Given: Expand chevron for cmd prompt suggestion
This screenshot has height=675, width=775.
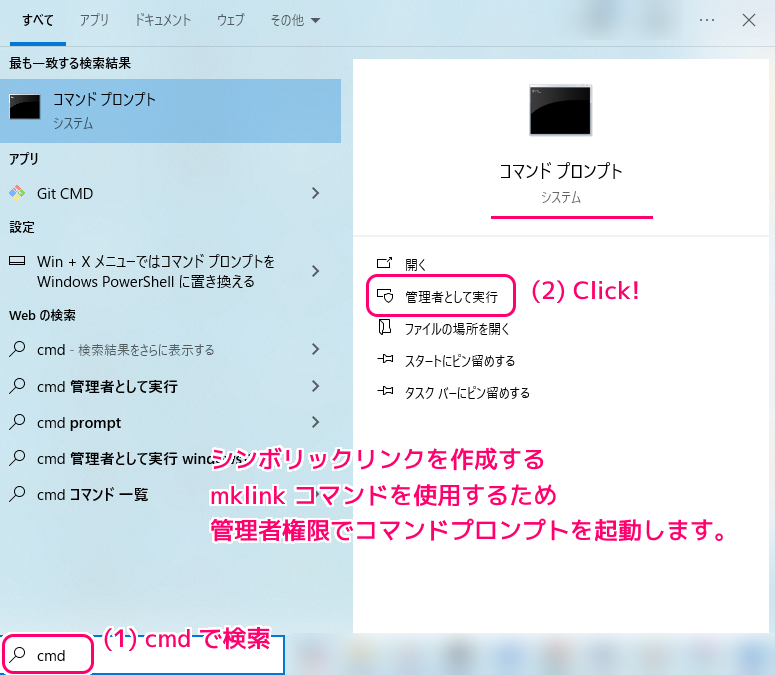Looking at the screenshot, I should [x=315, y=422].
